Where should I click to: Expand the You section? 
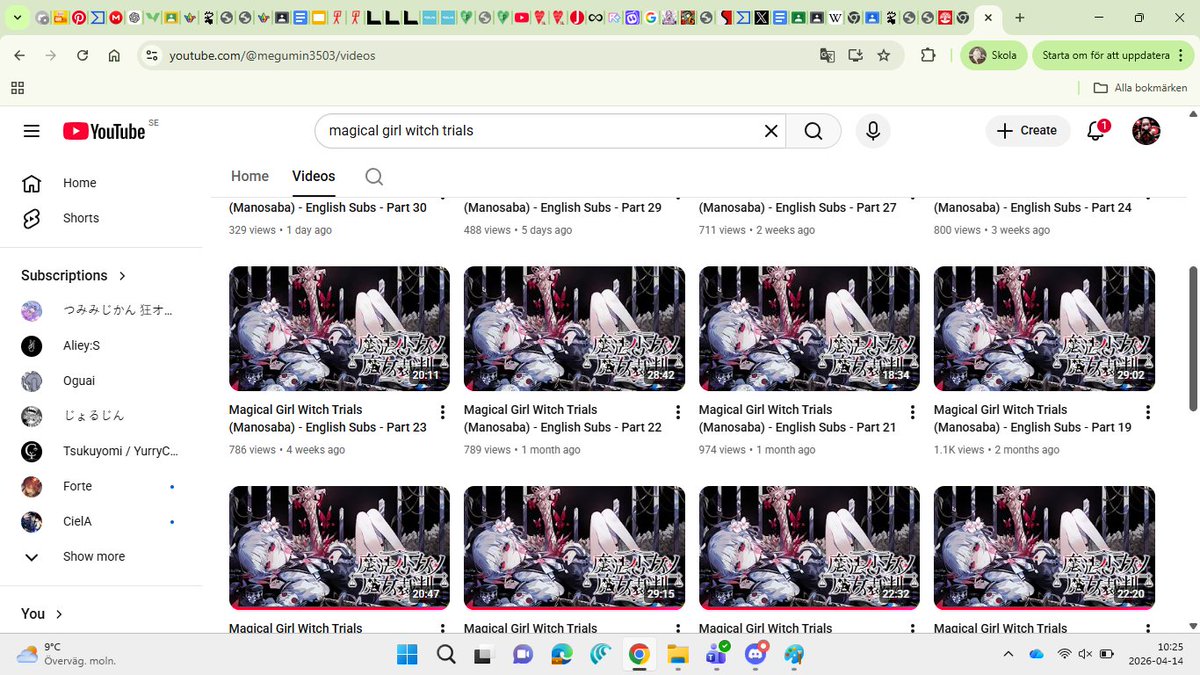pos(42,614)
